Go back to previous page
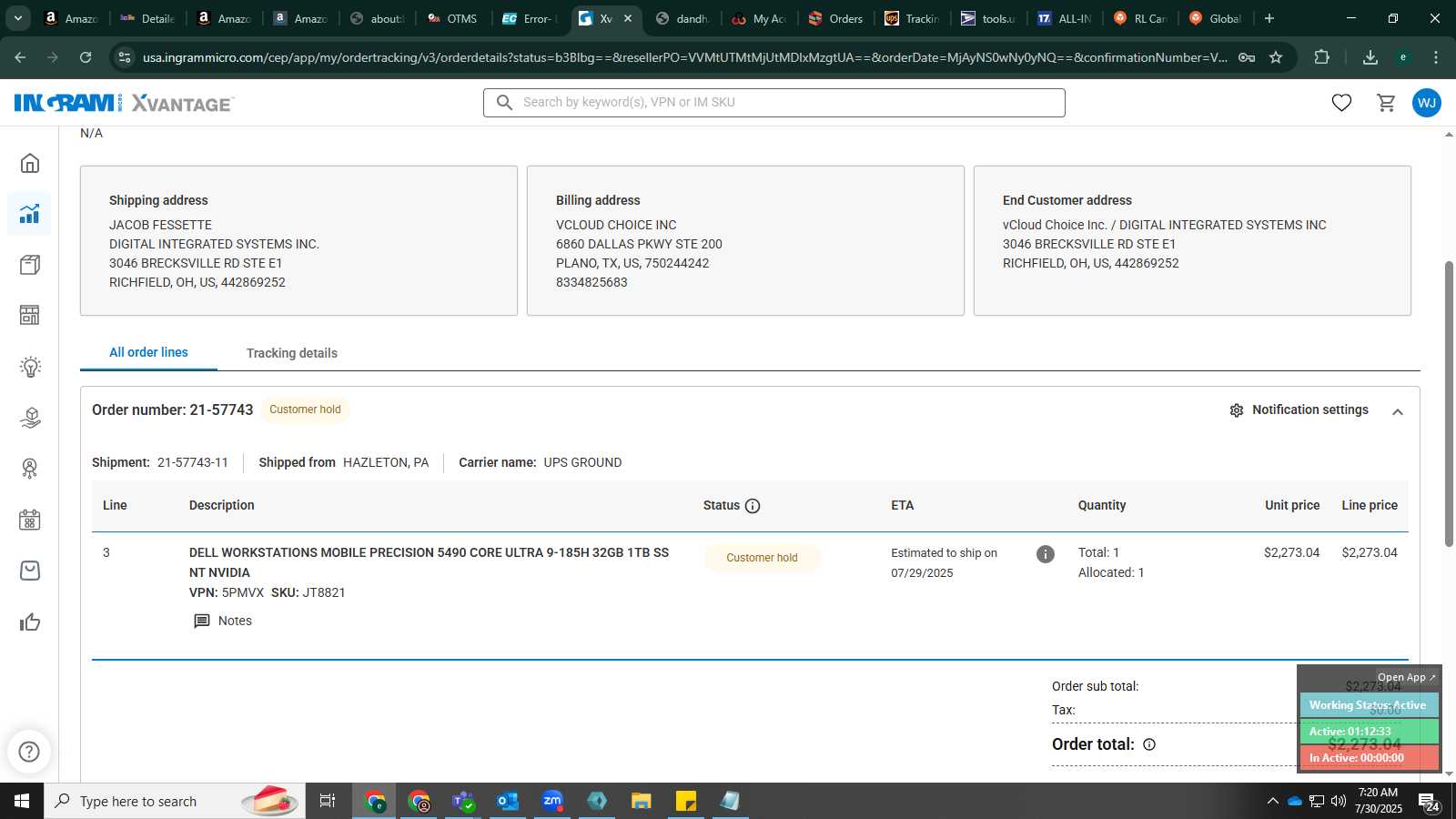 point(20,57)
